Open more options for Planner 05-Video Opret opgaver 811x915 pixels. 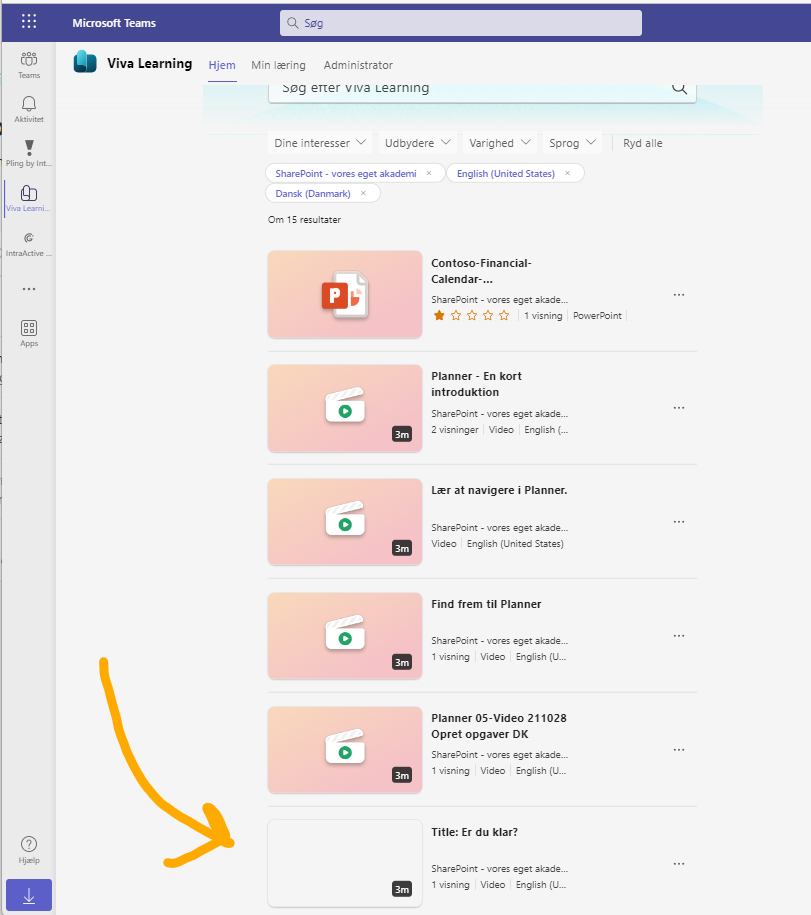pos(679,749)
